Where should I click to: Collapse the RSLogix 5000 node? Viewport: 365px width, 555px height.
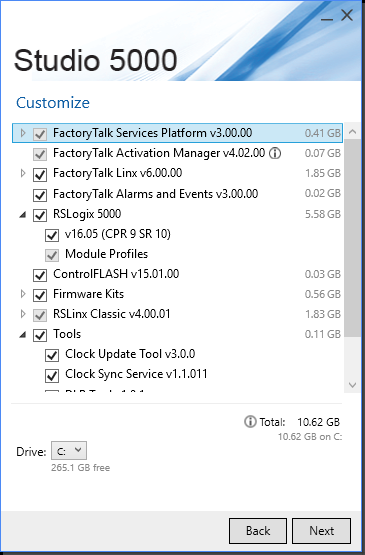pos(23,214)
